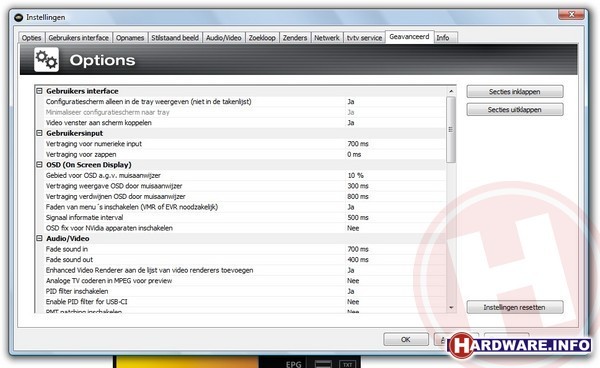Click the settings list scroll down arrow
The height and width of the screenshot is (368, 600).
click(451, 308)
